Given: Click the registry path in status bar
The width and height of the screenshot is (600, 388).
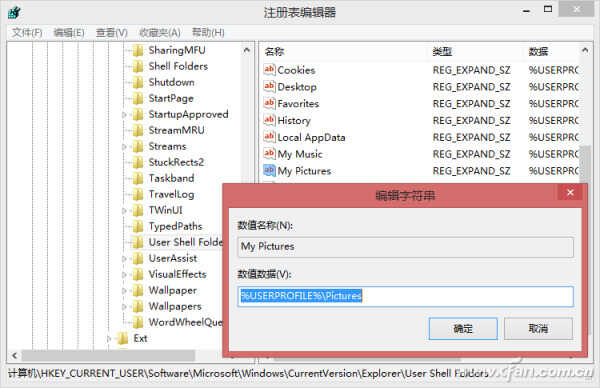Looking at the screenshot, I should (248, 373).
